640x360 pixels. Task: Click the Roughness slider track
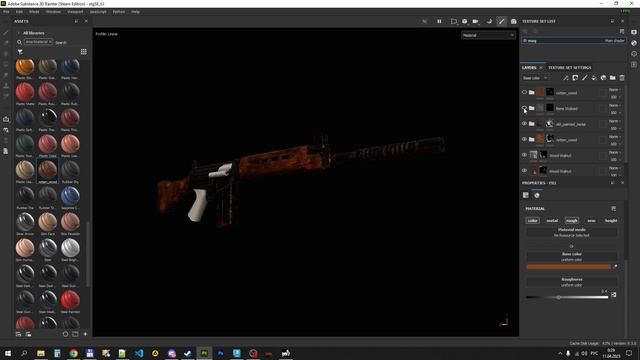point(567,297)
